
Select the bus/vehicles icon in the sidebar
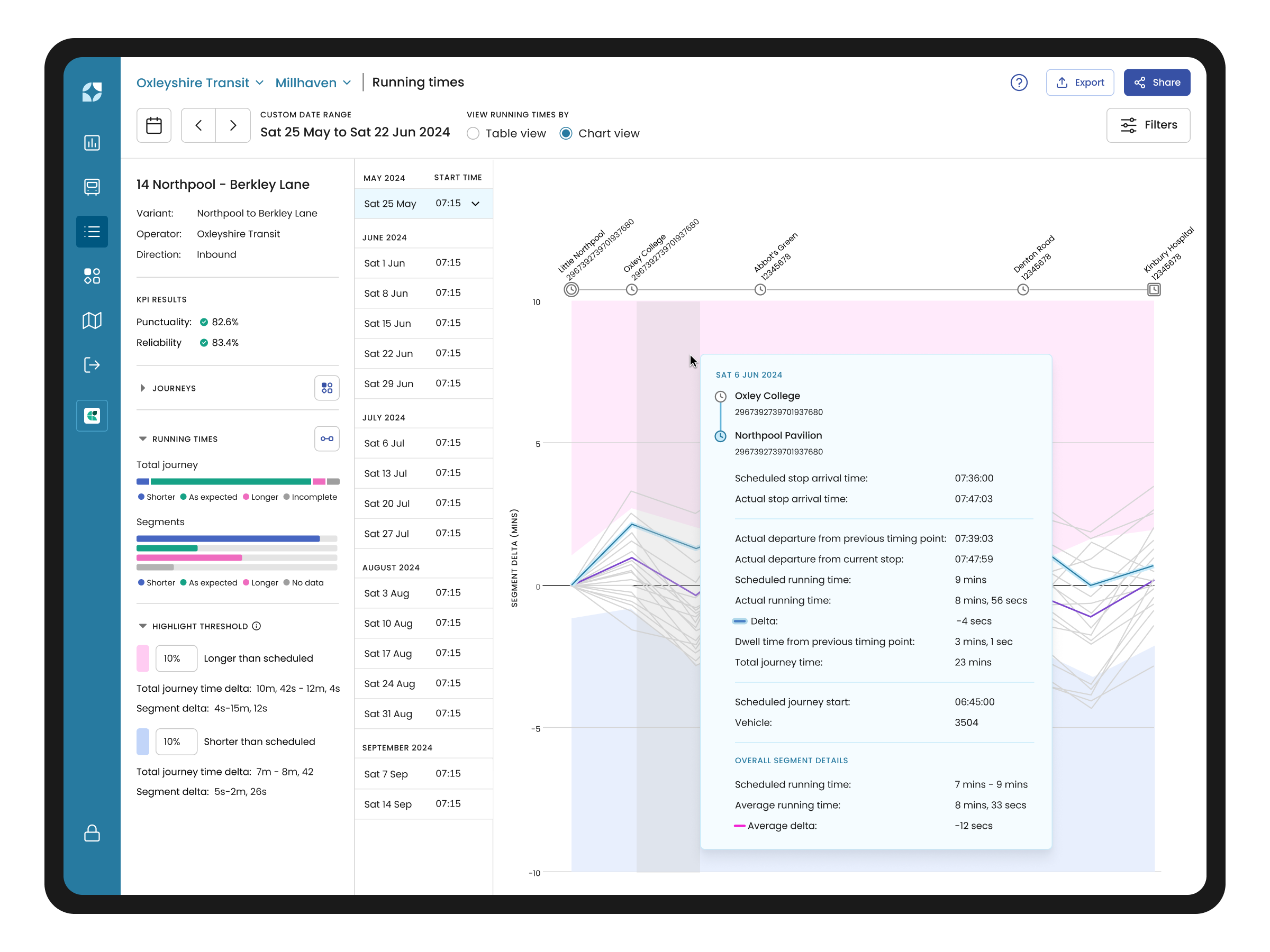click(92, 187)
